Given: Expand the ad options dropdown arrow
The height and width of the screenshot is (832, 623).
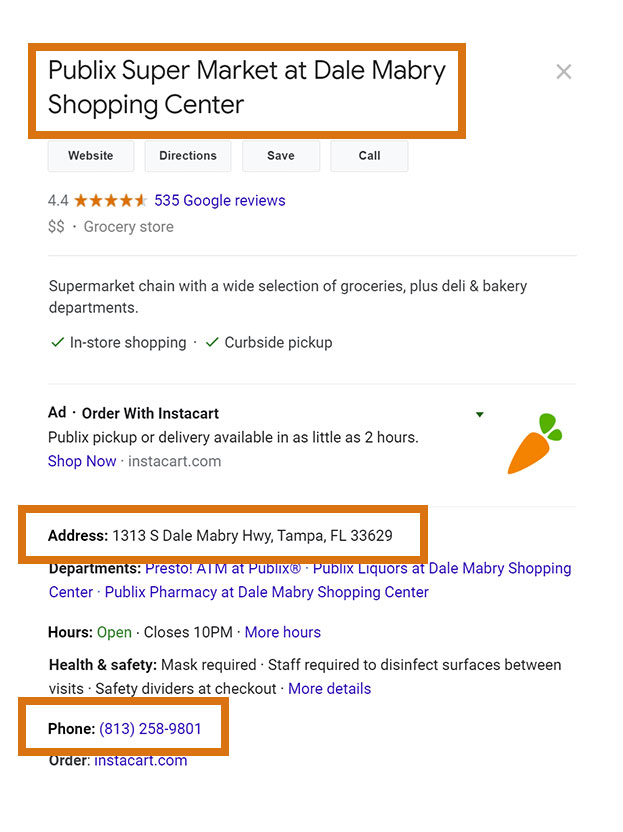Looking at the screenshot, I should [480, 414].
